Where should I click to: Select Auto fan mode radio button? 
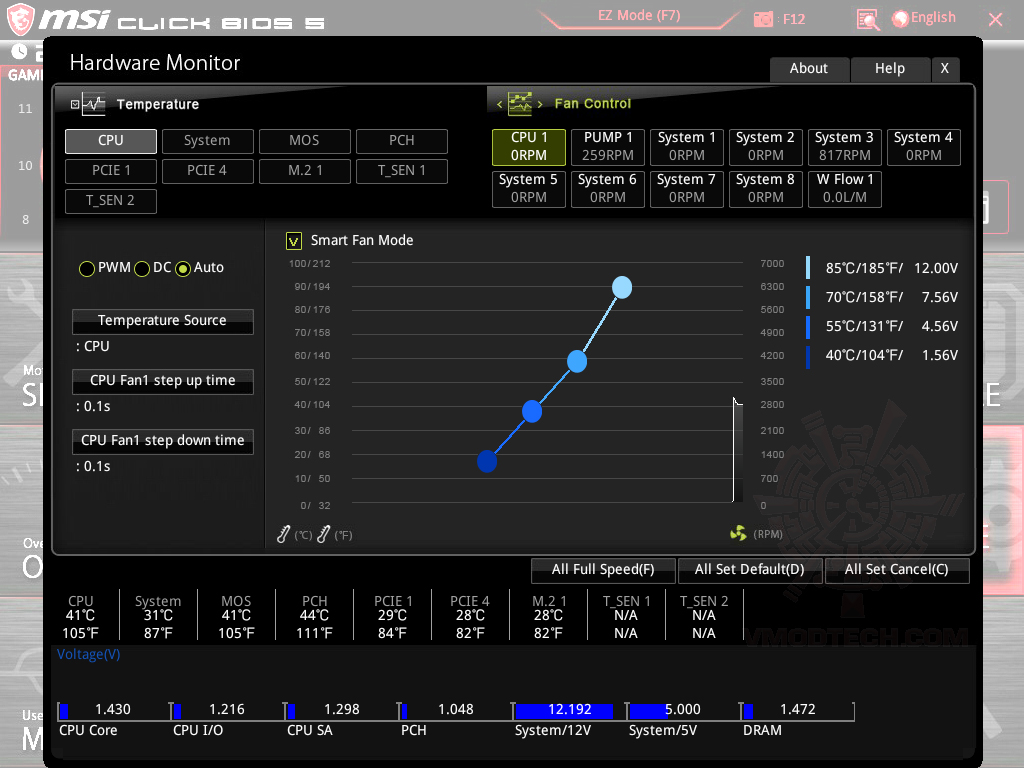(x=183, y=268)
